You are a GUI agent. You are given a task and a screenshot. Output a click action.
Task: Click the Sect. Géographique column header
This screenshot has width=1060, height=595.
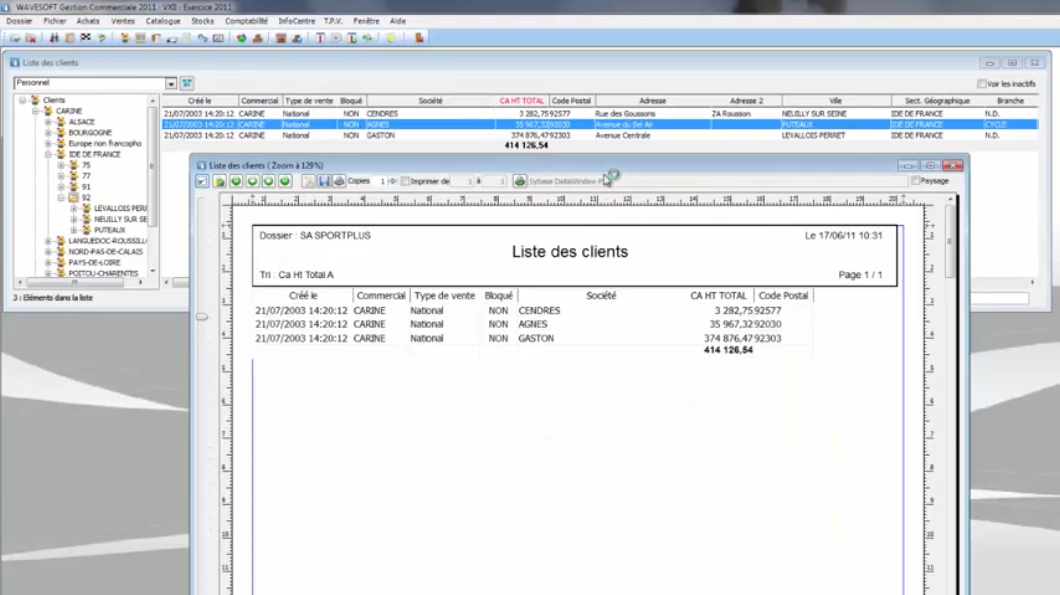[x=937, y=101]
